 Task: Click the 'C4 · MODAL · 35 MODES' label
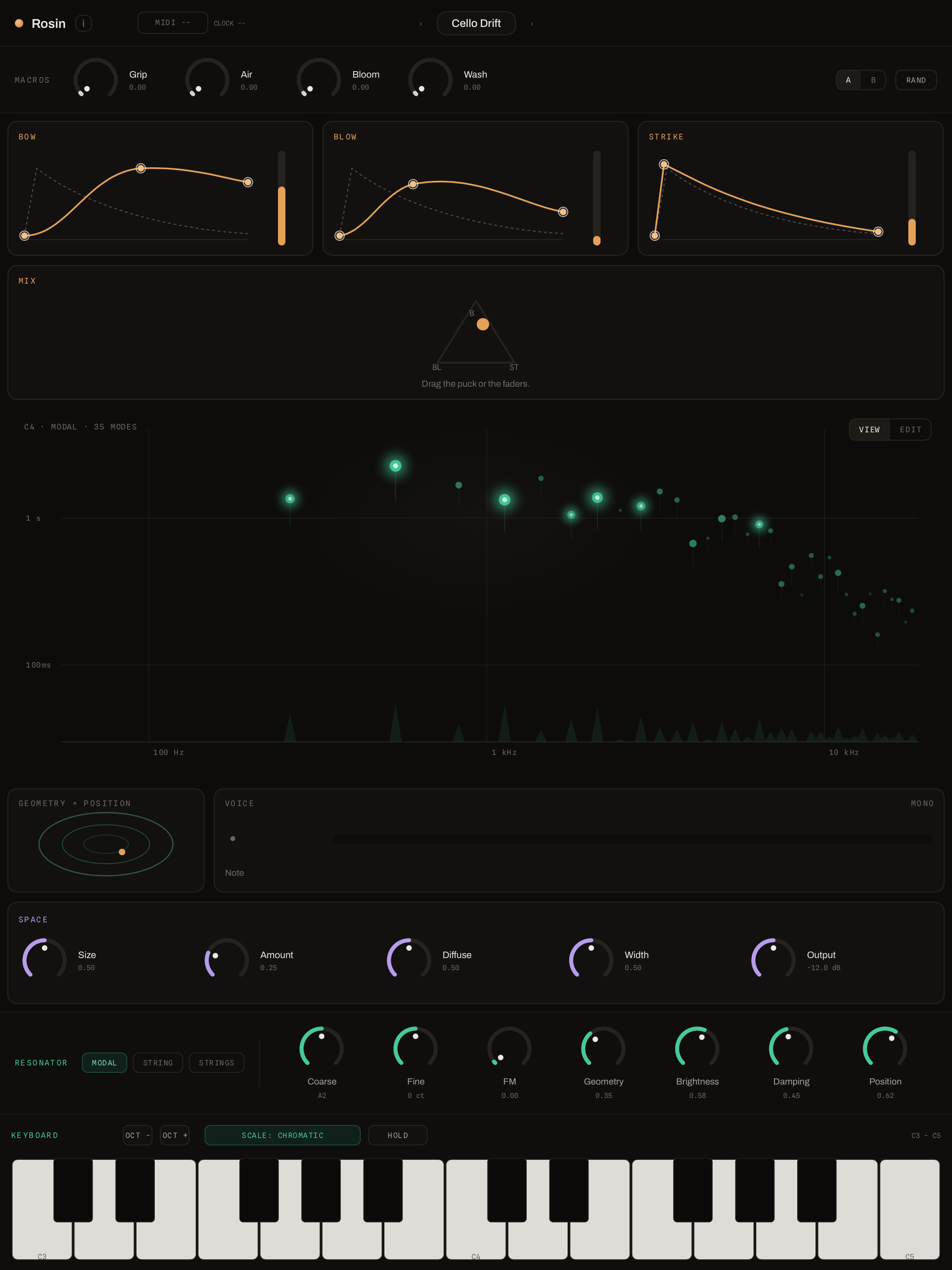80,427
